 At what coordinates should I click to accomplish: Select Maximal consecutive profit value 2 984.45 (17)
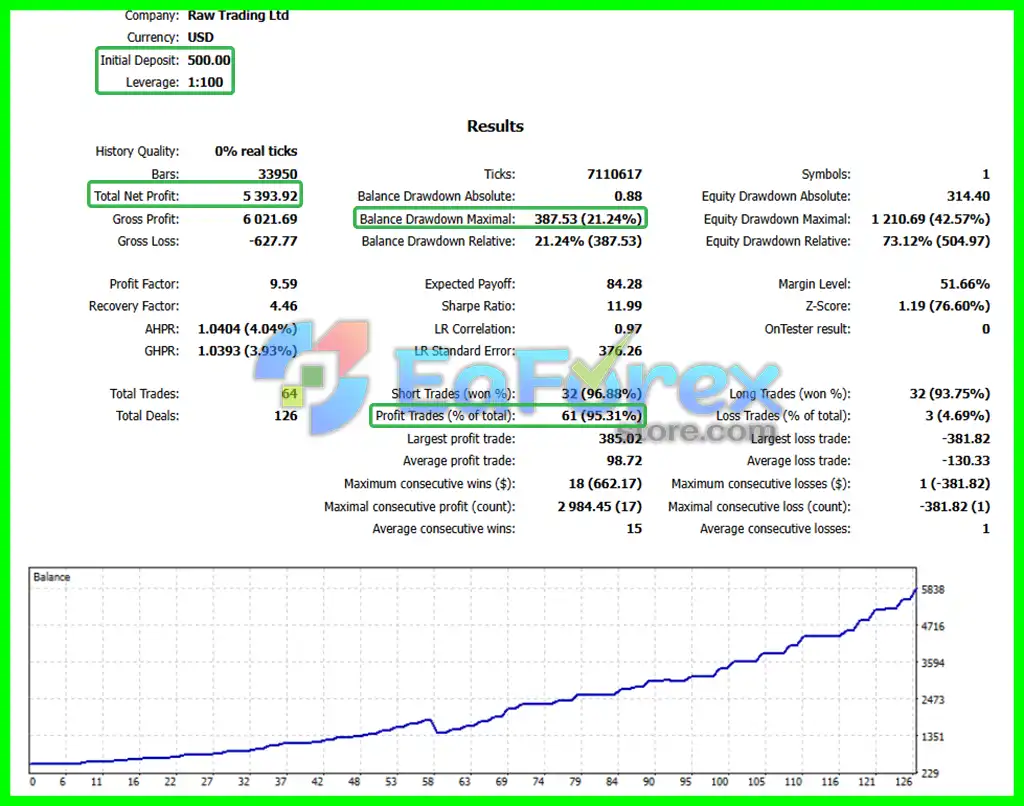click(x=600, y=506)
